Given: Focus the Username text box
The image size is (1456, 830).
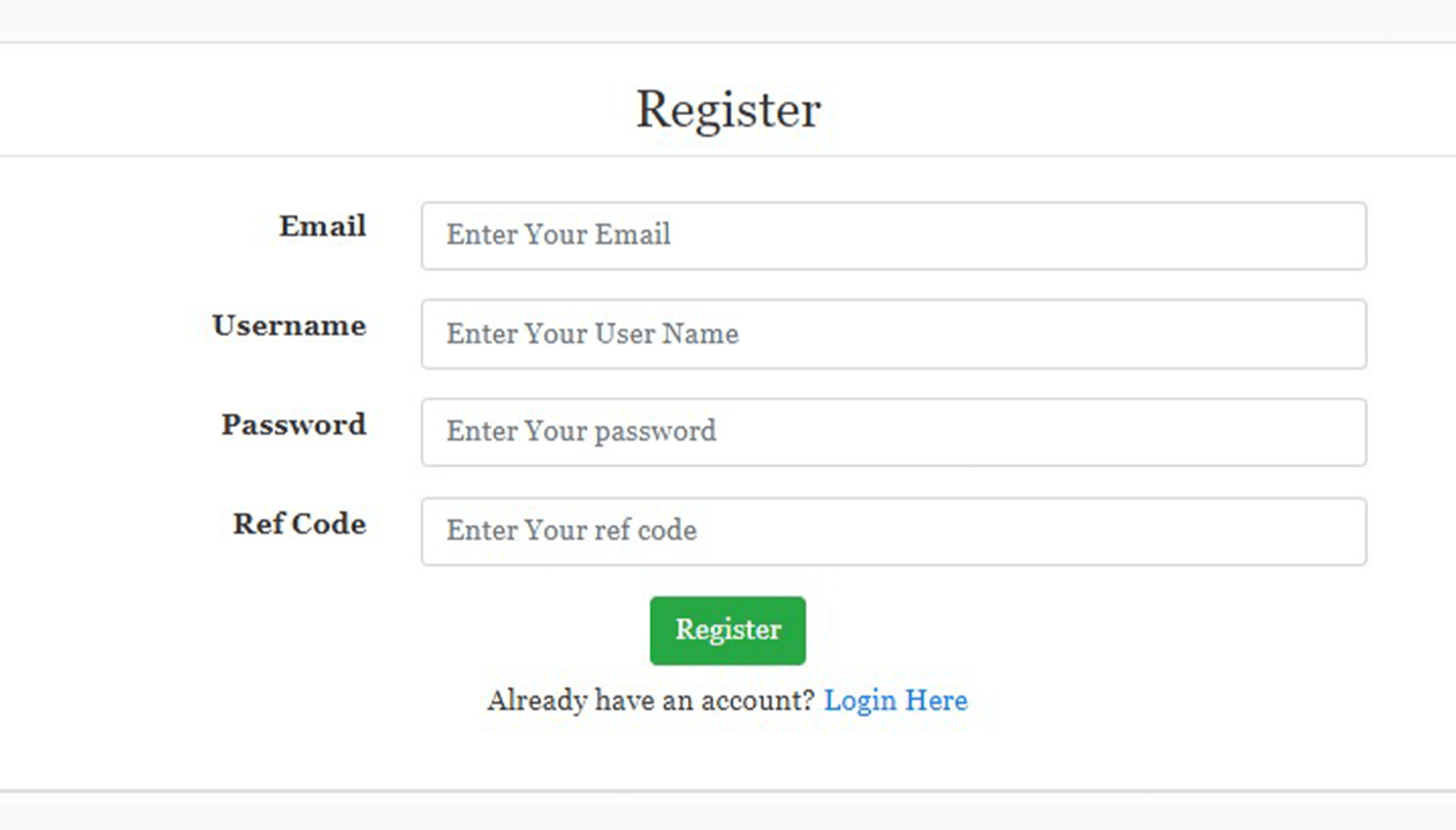Looking at the screenshot, I should 893,334.
